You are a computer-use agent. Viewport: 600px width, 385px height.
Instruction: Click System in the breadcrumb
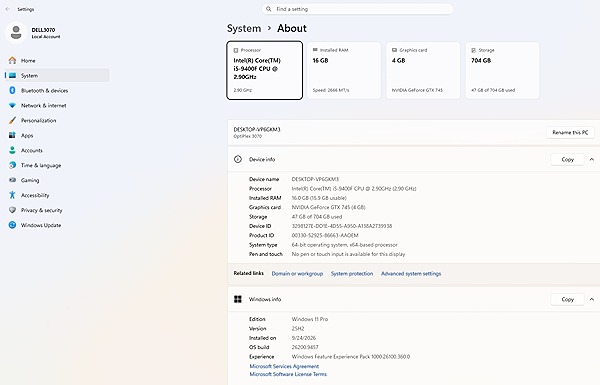pyautogui.click(x=244, y=28)
